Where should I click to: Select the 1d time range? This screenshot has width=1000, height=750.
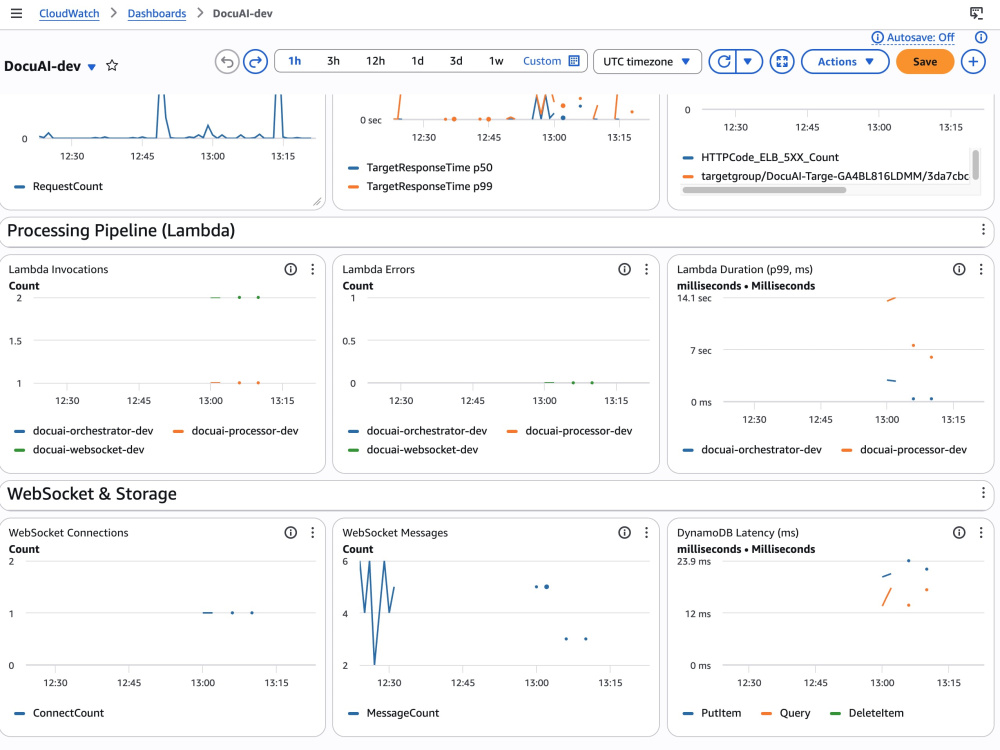point(417,61)
